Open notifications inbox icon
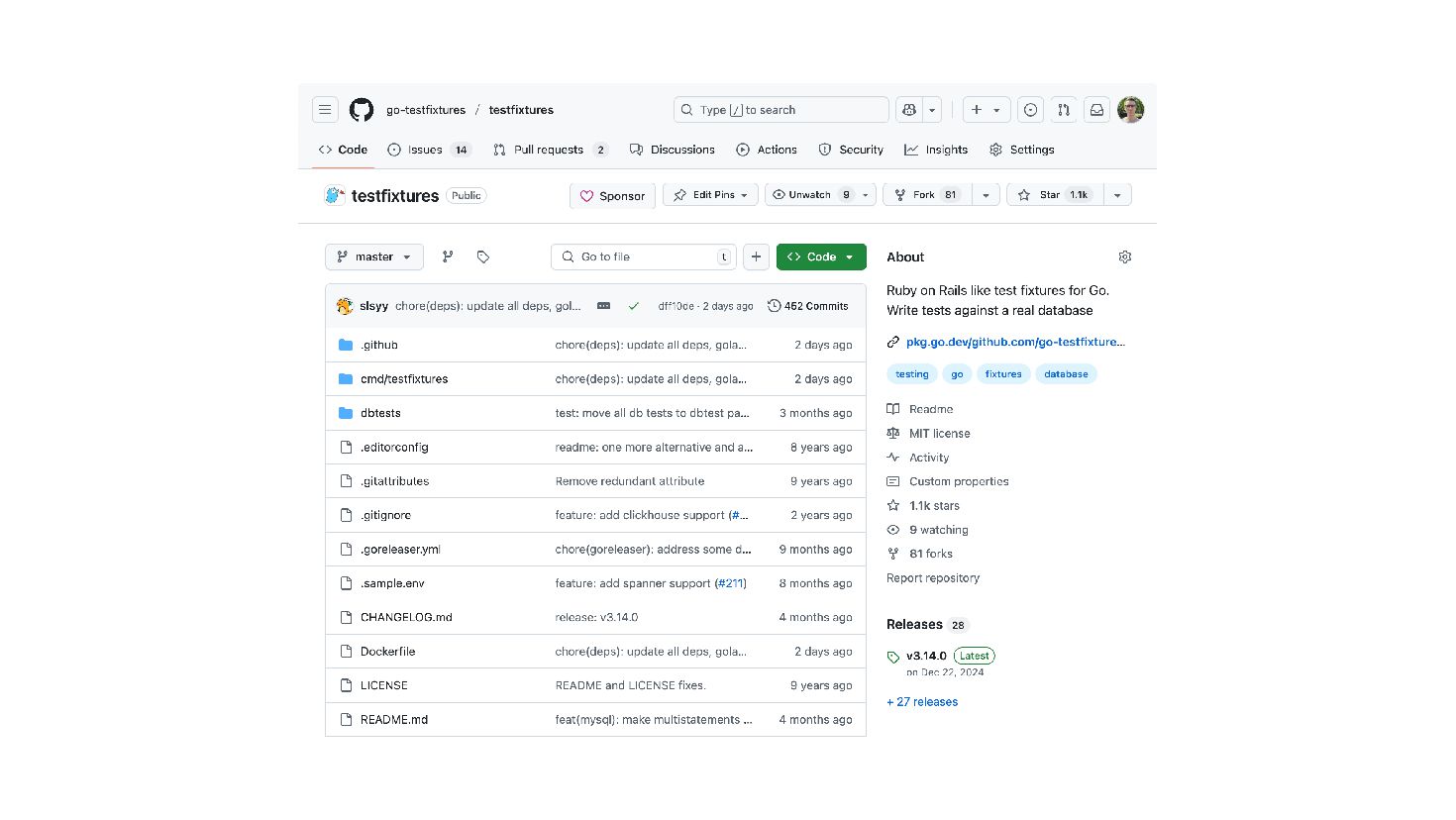 [1096, 110]
